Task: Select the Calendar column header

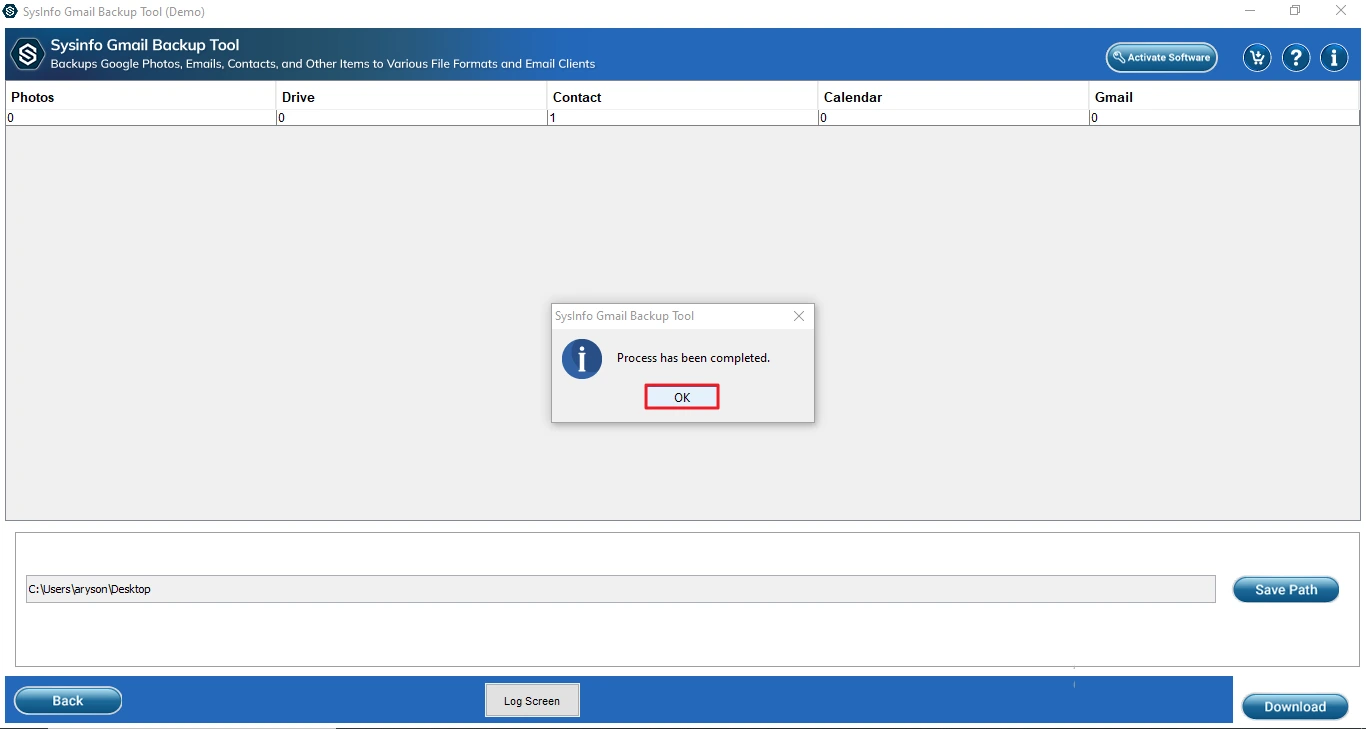Action: pyautogui.click(x=953, y=97)
